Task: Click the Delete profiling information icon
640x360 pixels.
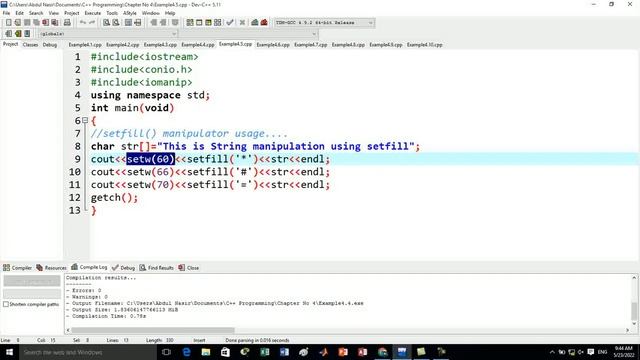Action: [x=264, y=22]
